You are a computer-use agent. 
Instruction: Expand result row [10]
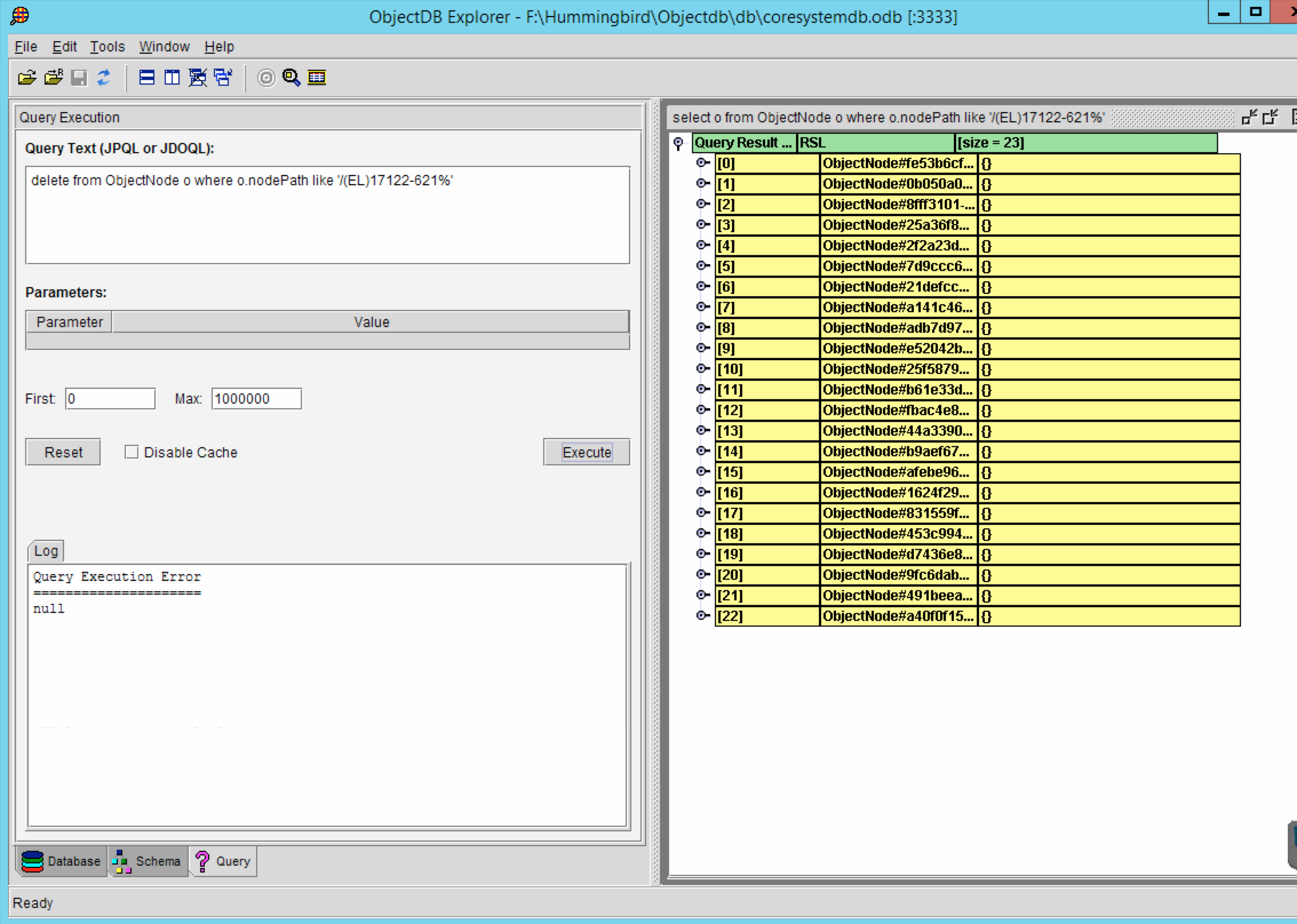pyautogui.click(x=703, y=369)
